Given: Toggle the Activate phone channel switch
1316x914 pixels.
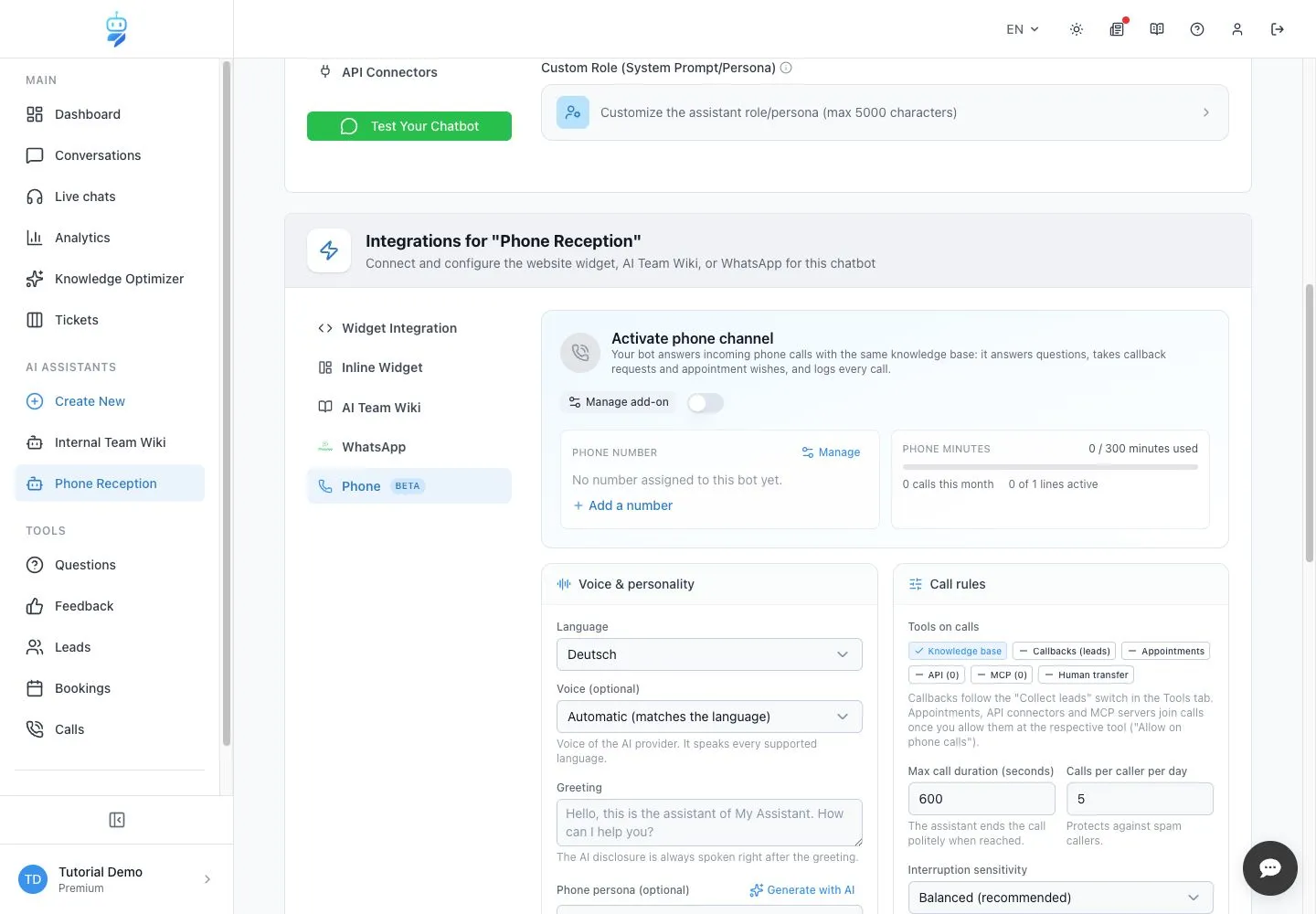Looking at the screenshot, I should pos(706,403).
